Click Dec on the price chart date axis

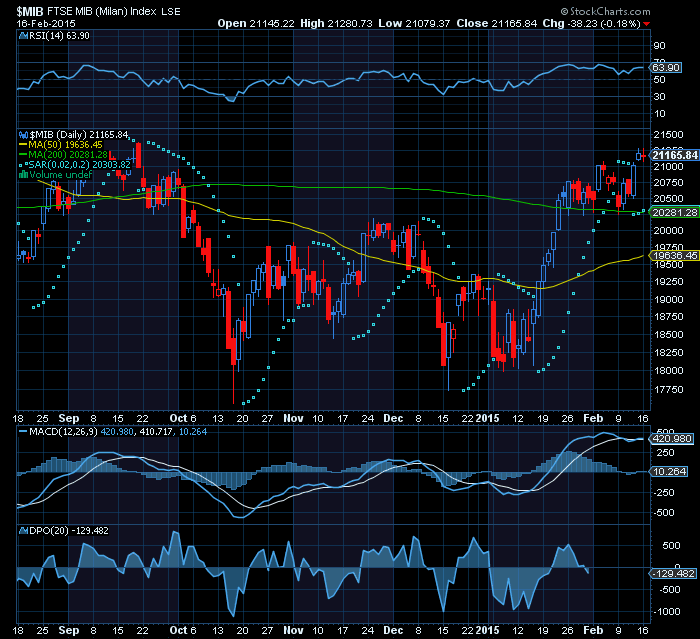393,418
